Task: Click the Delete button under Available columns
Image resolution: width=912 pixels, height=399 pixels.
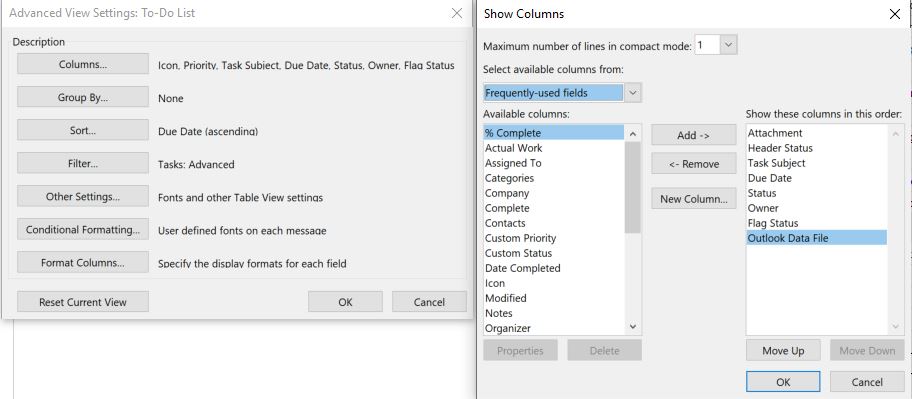Action: (x=604, y=351)
